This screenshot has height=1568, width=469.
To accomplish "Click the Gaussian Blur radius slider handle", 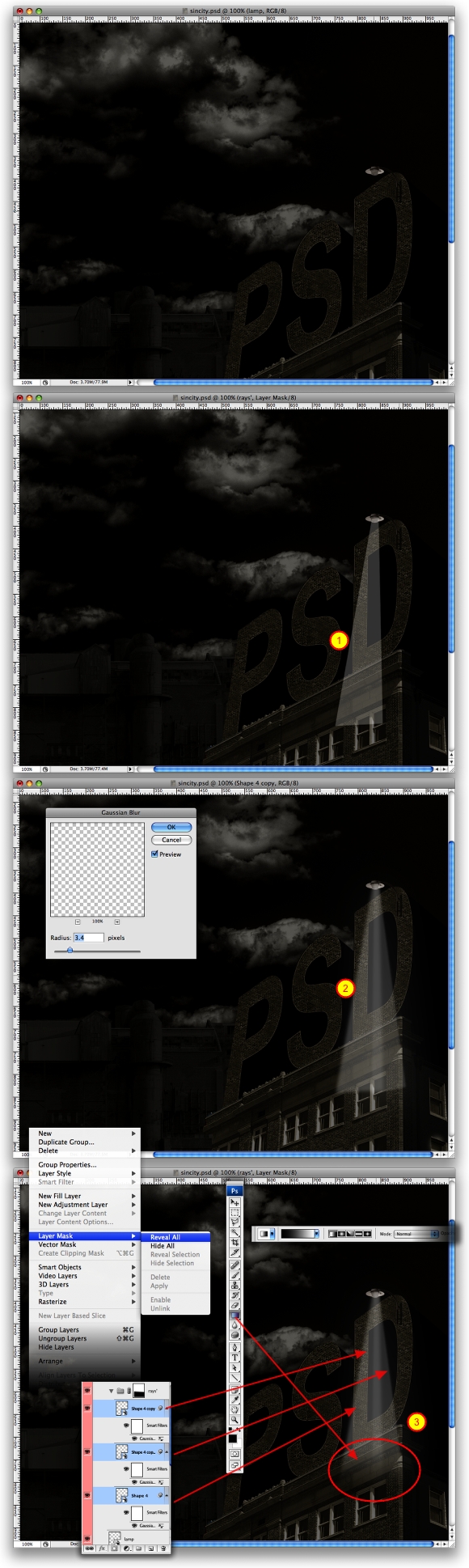I will point(70,950).
